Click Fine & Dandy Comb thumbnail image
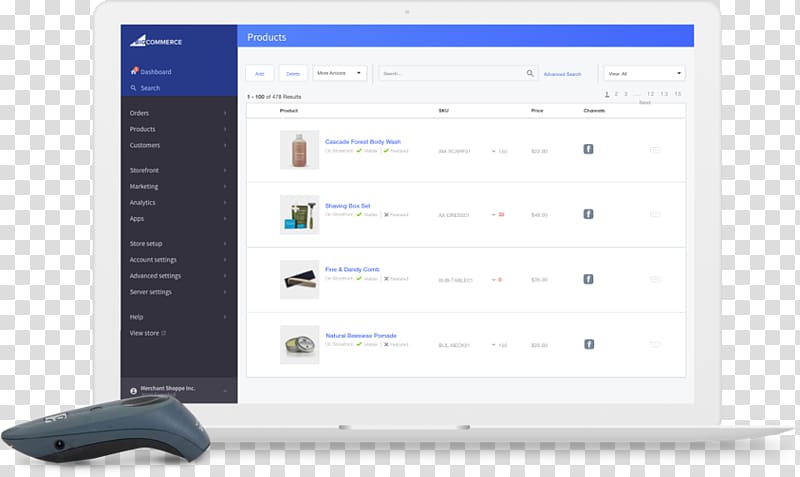 tap(299, 280)
